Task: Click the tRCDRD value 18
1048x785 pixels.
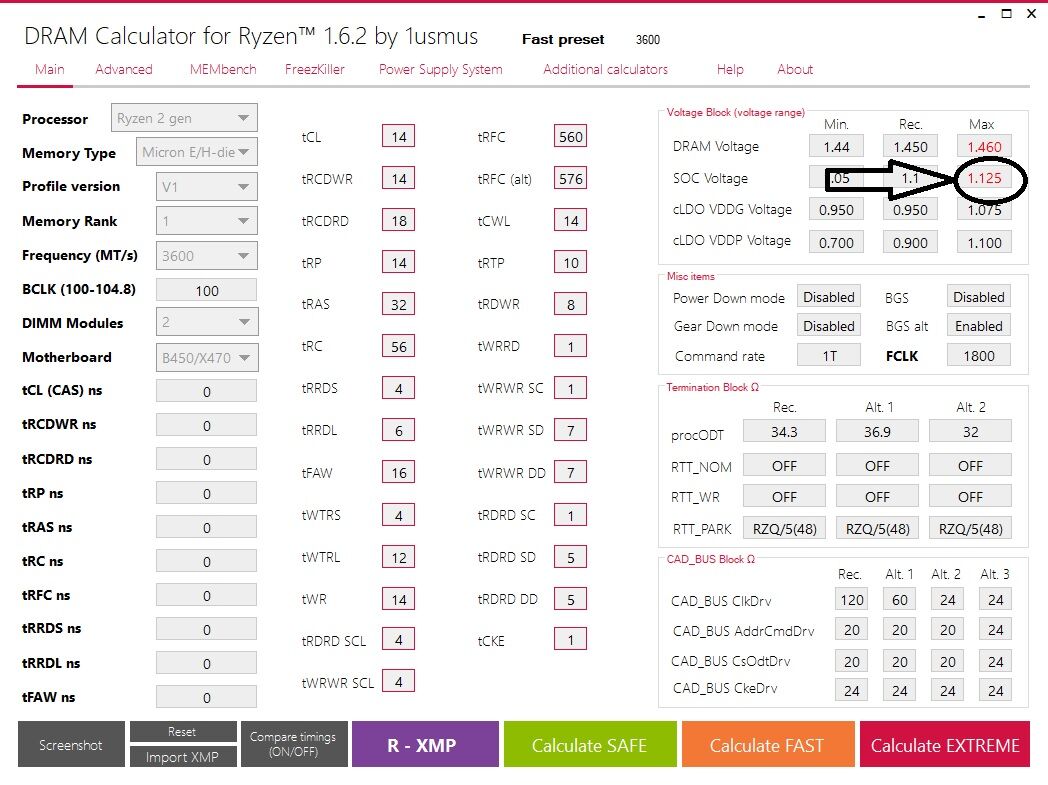Action: point(398,220)
